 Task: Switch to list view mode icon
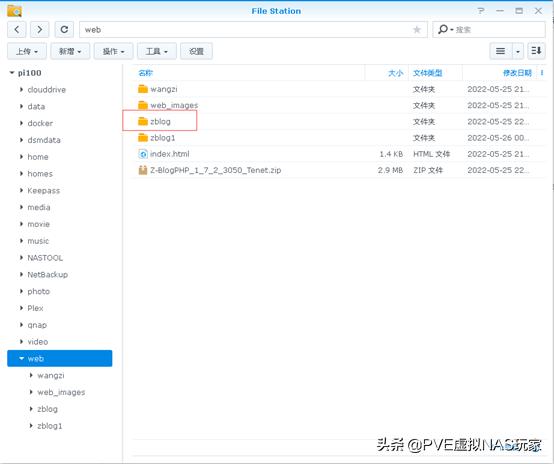[500, 51]
